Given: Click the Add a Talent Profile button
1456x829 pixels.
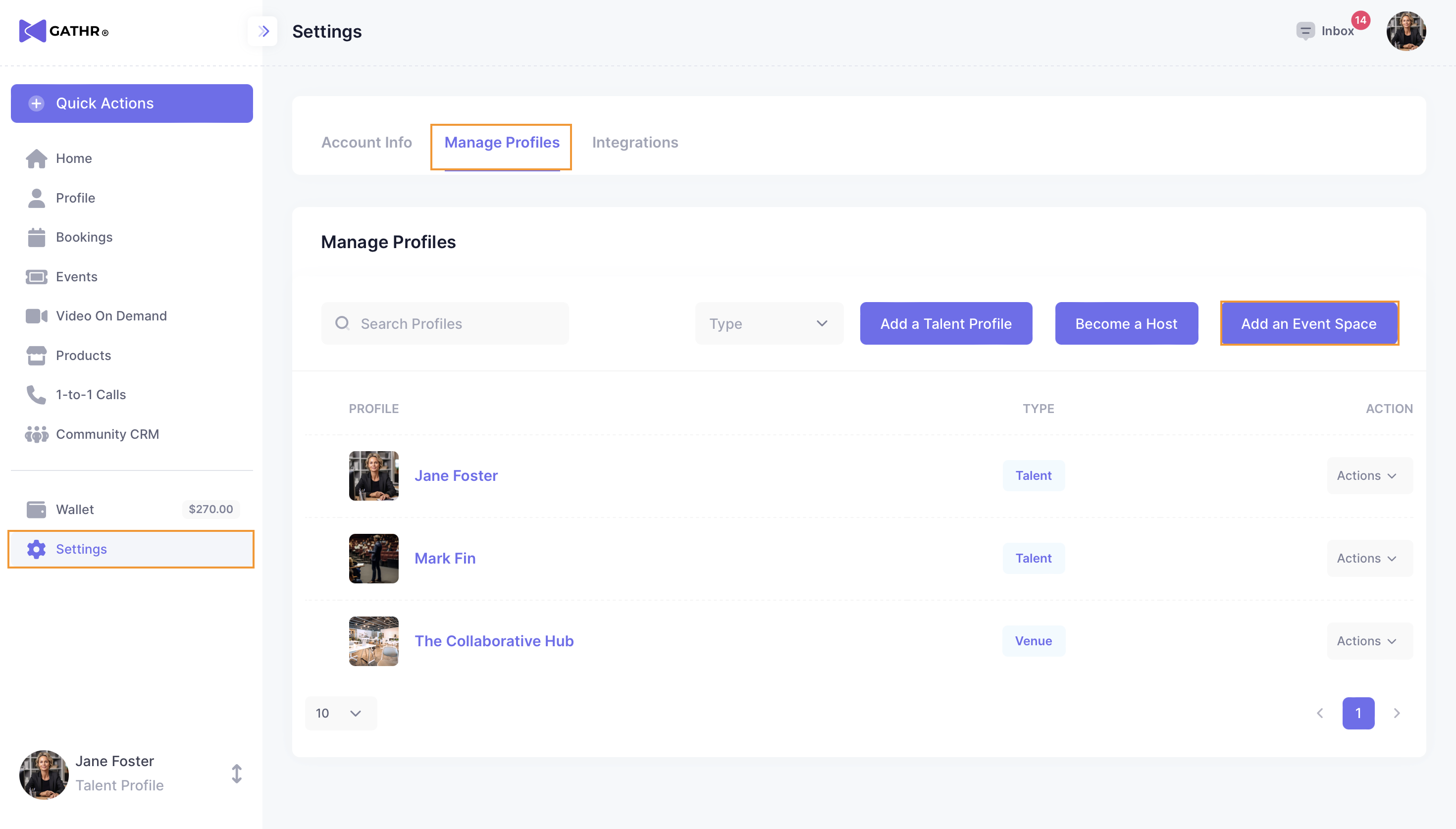Looking at the screenshot, I should point(945,323).
